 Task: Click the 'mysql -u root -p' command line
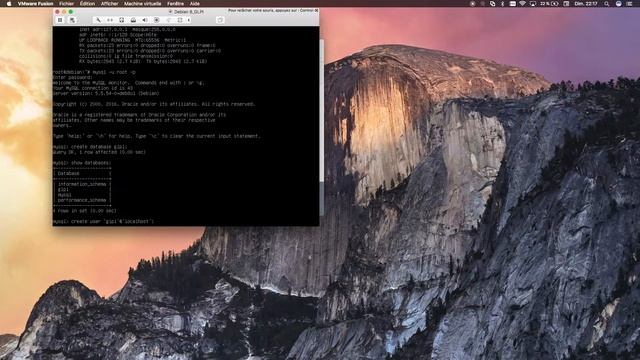coord(94,72)
